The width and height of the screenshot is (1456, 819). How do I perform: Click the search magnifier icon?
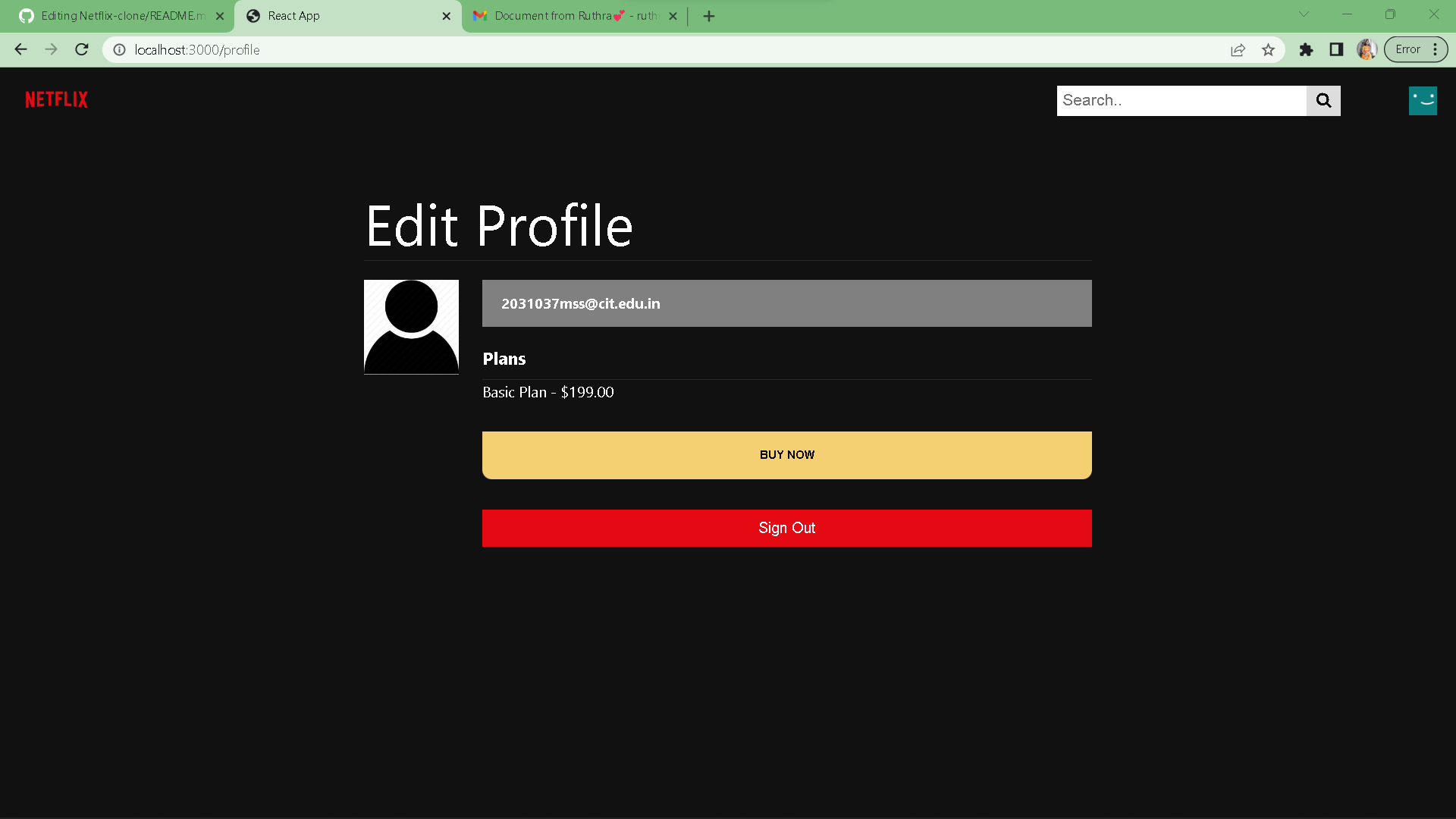point(1323,100)
